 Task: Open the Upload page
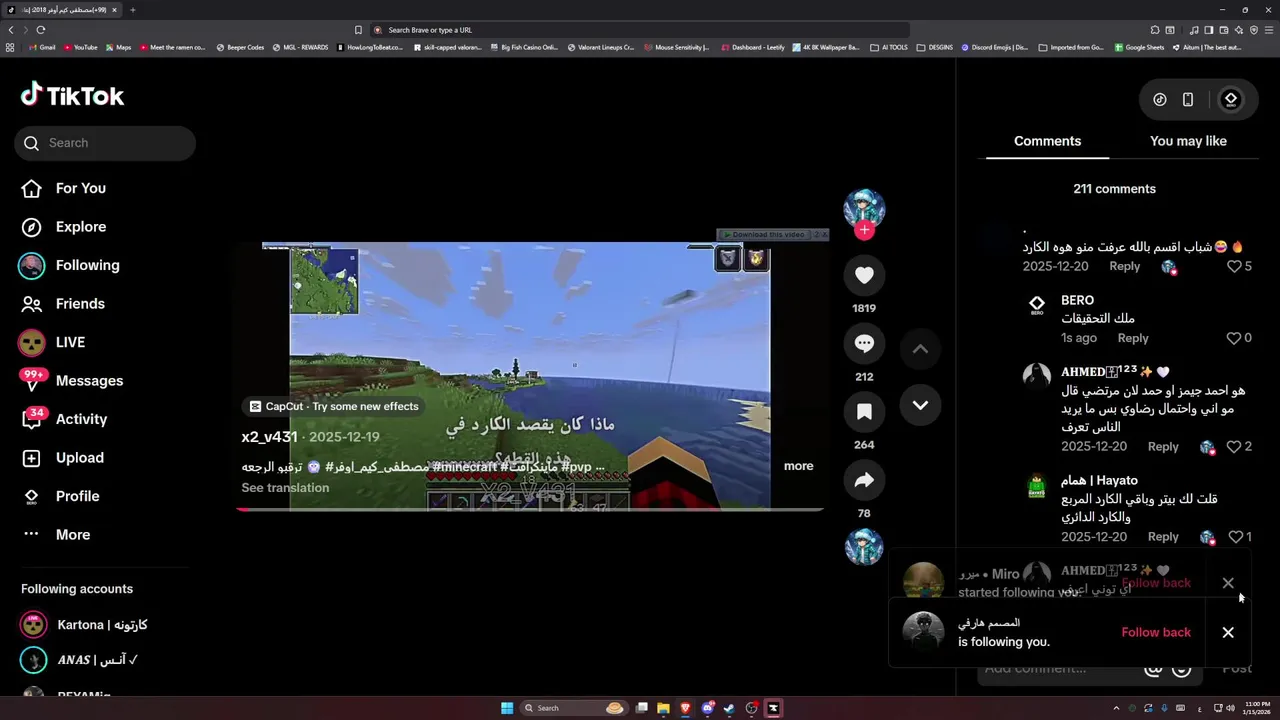pyautogui.click(x=80, y=458)
